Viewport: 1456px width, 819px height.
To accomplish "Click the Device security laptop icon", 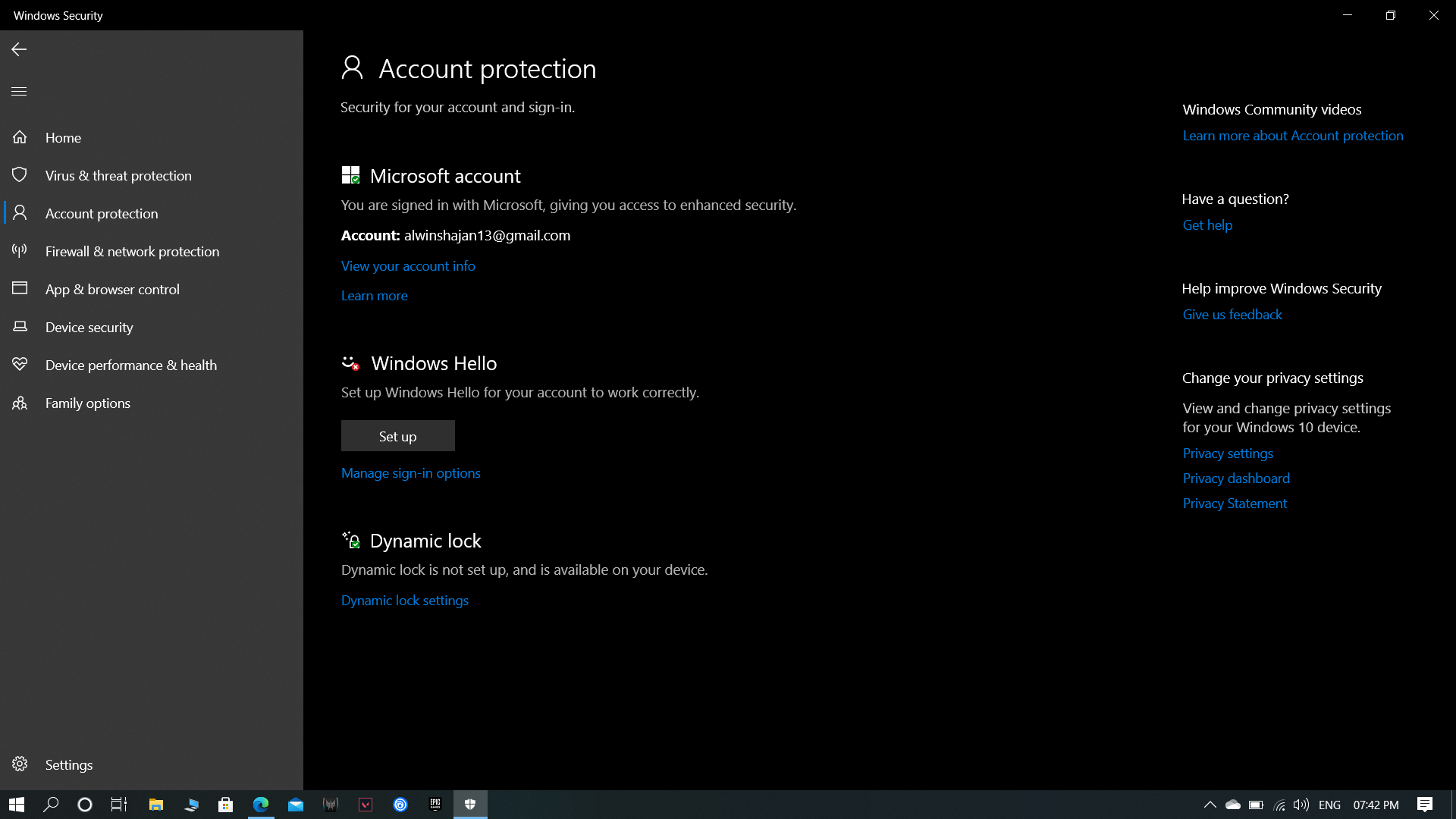I will 20,326.
